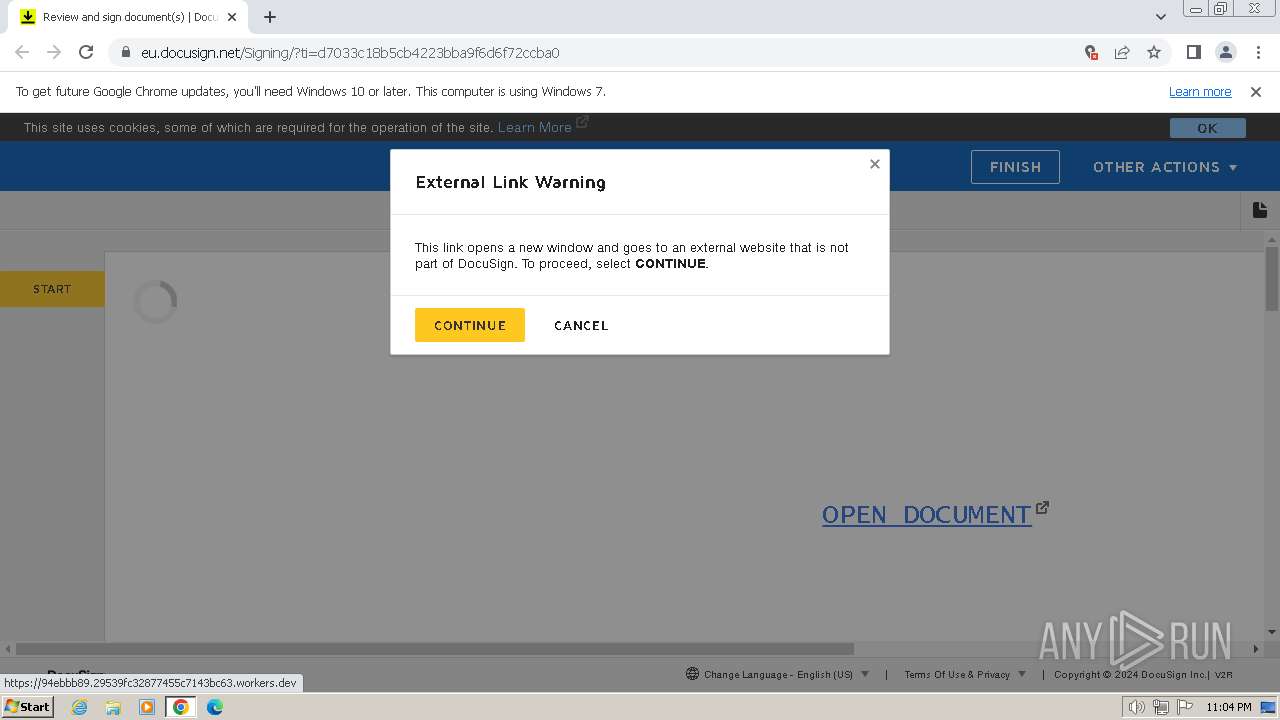Click the horizontal scrollbar thumb
This screenshot has width=1280, height=720.
(435, 648)
